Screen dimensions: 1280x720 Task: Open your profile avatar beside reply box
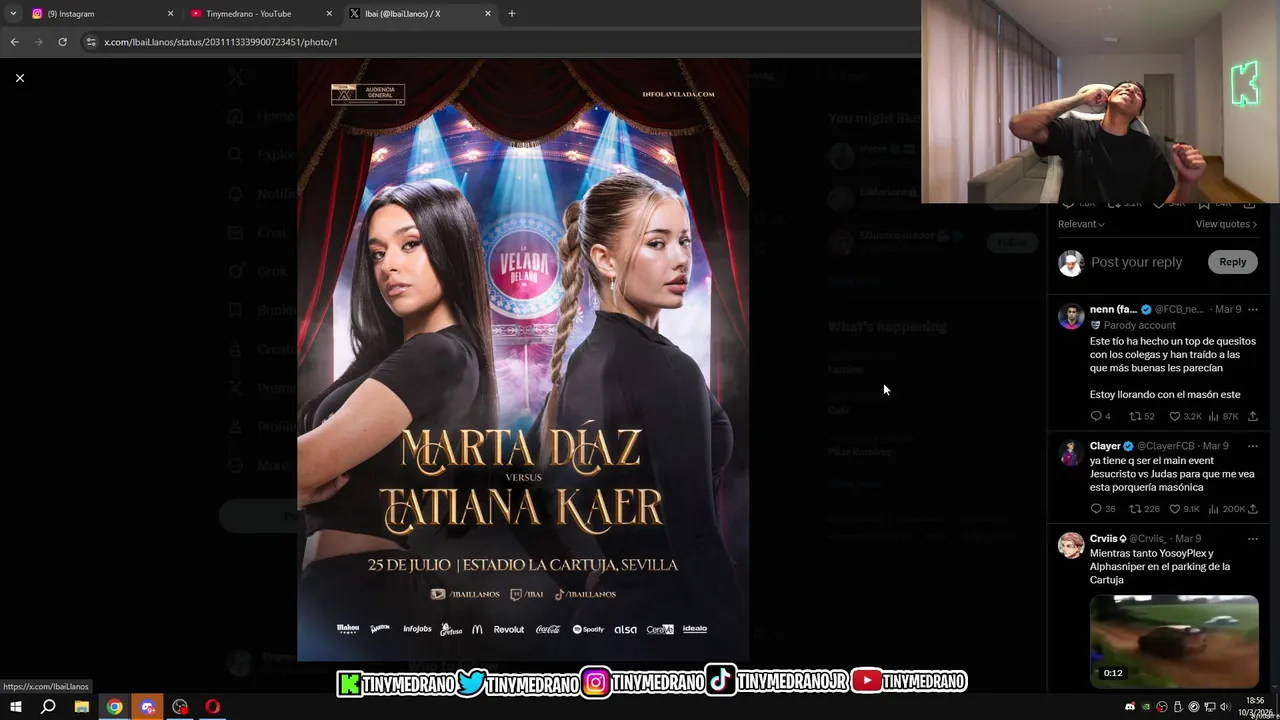click(x=1071, y=263)
